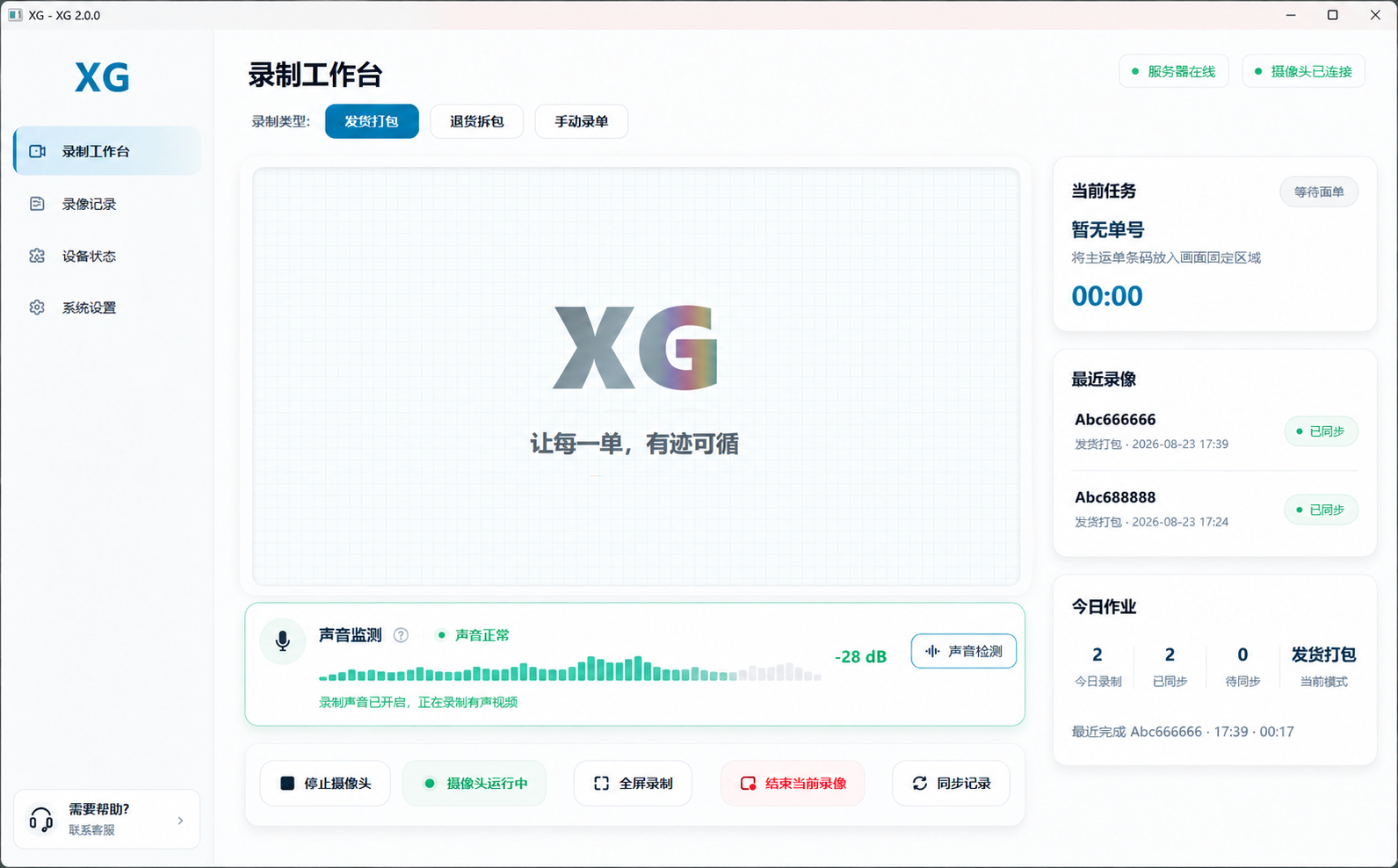The width and height of the screenshot is (1398, 868).
Task: Click the document icon beside 录像记录
Action: 37,204
